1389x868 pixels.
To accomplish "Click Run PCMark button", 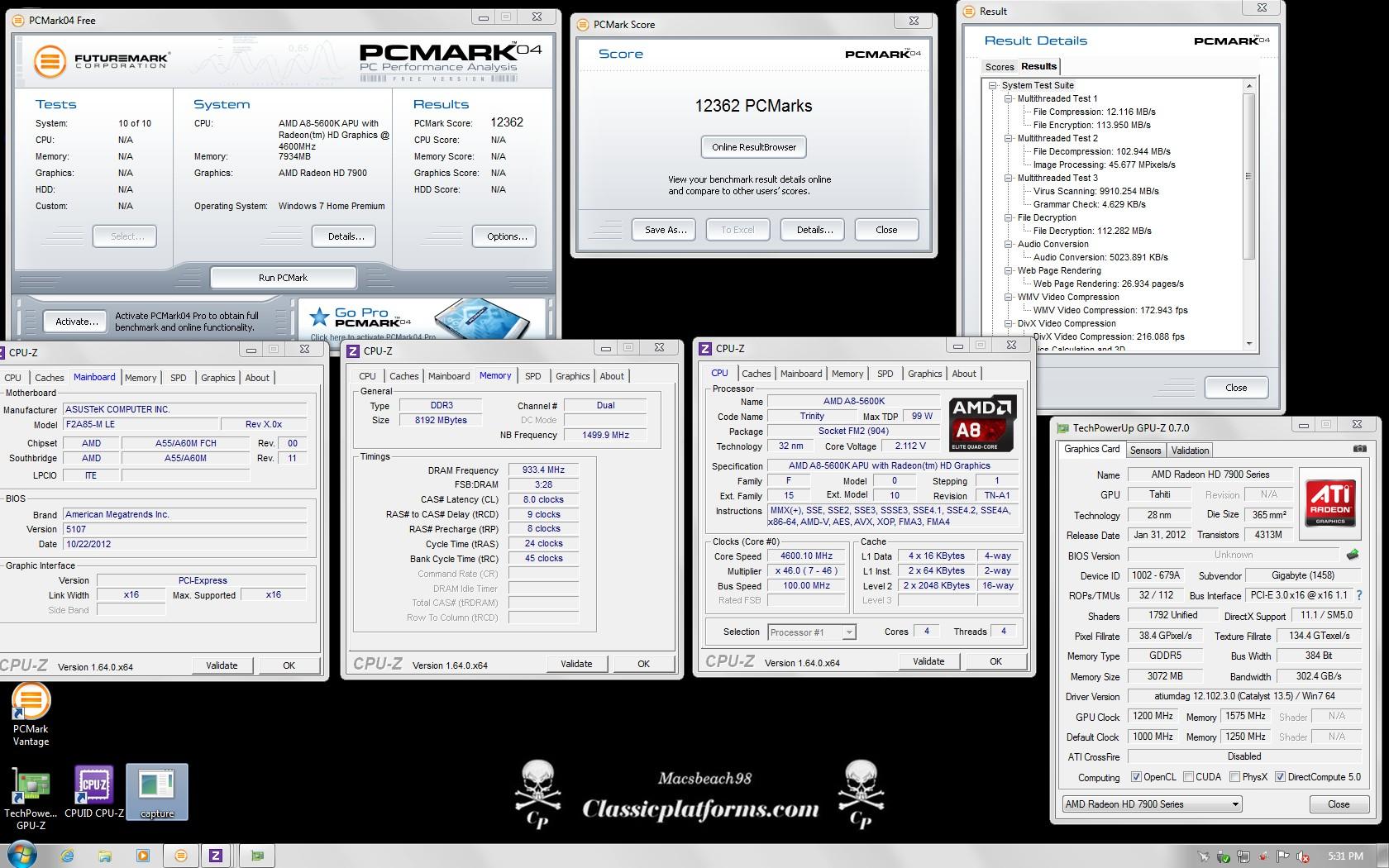I will coord(283,278).
